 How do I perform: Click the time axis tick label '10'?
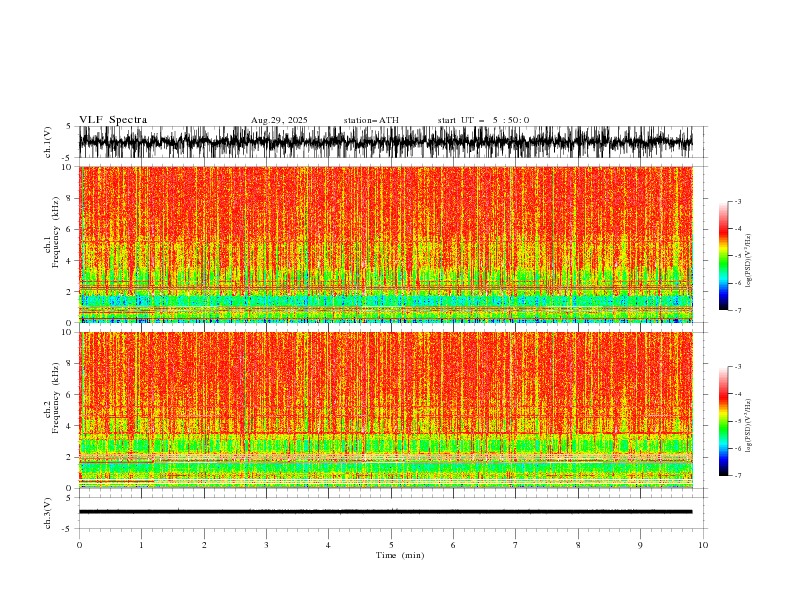[703, 545]
